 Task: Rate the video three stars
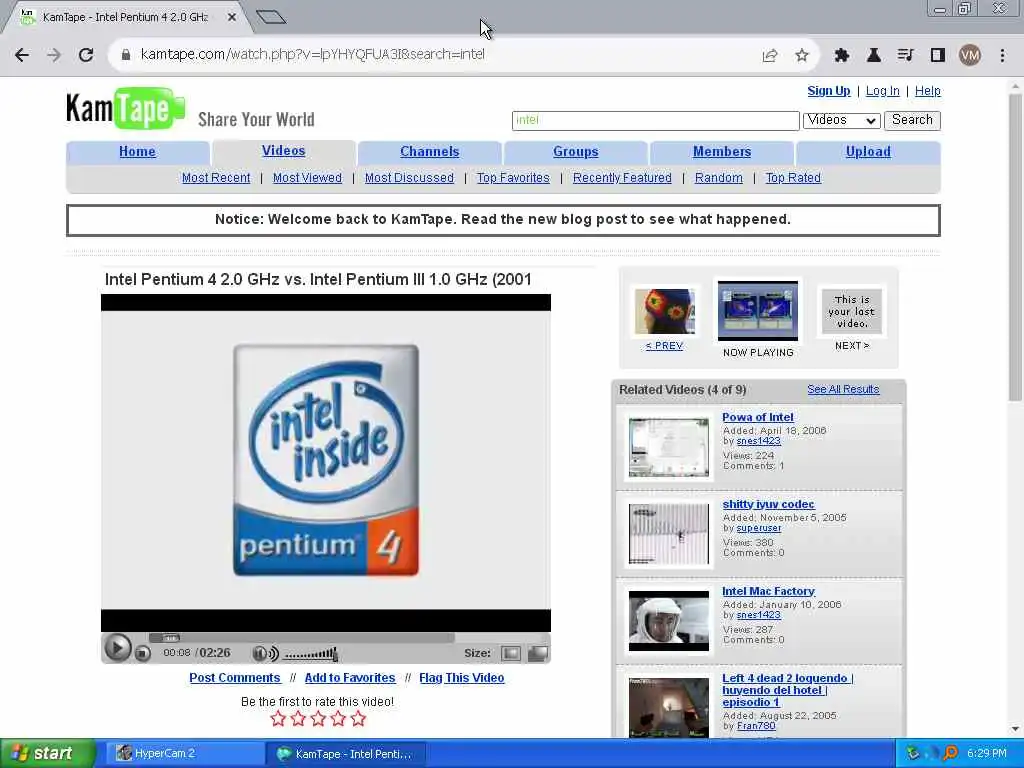point(318,719)
